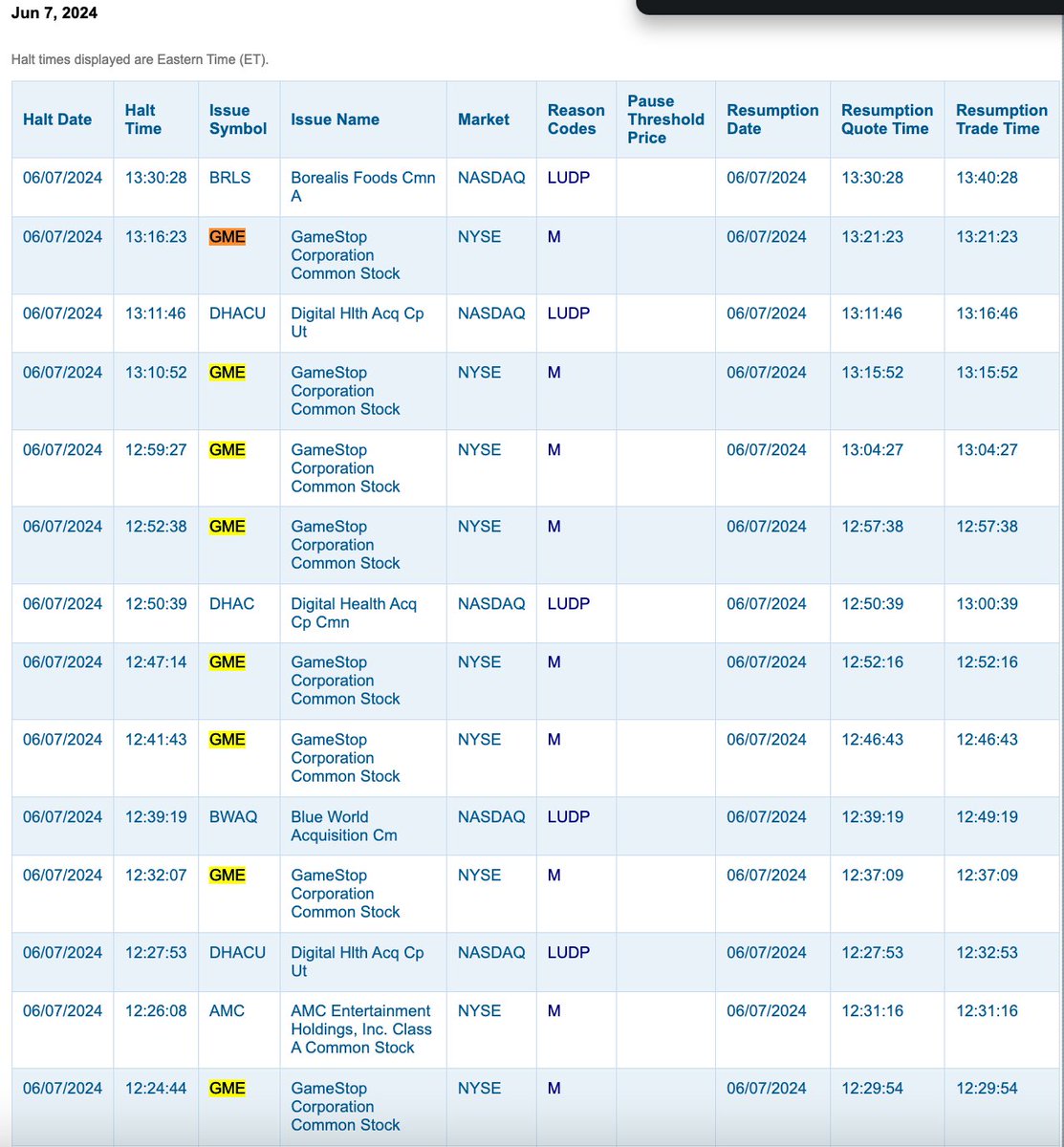Click Blue World Acquisition Cm name

(x=344, y=826)
